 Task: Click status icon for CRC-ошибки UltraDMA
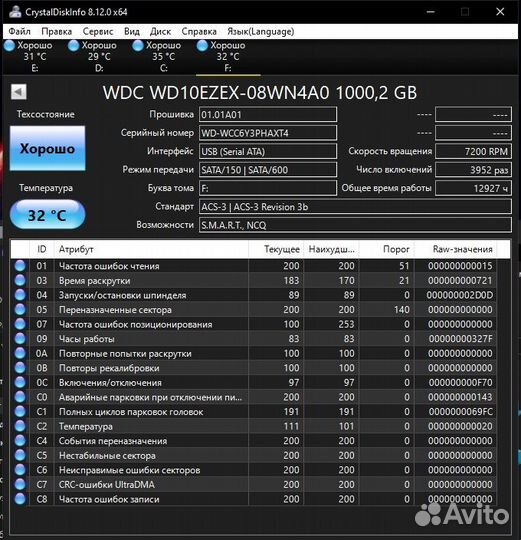(x=20, y=484)
